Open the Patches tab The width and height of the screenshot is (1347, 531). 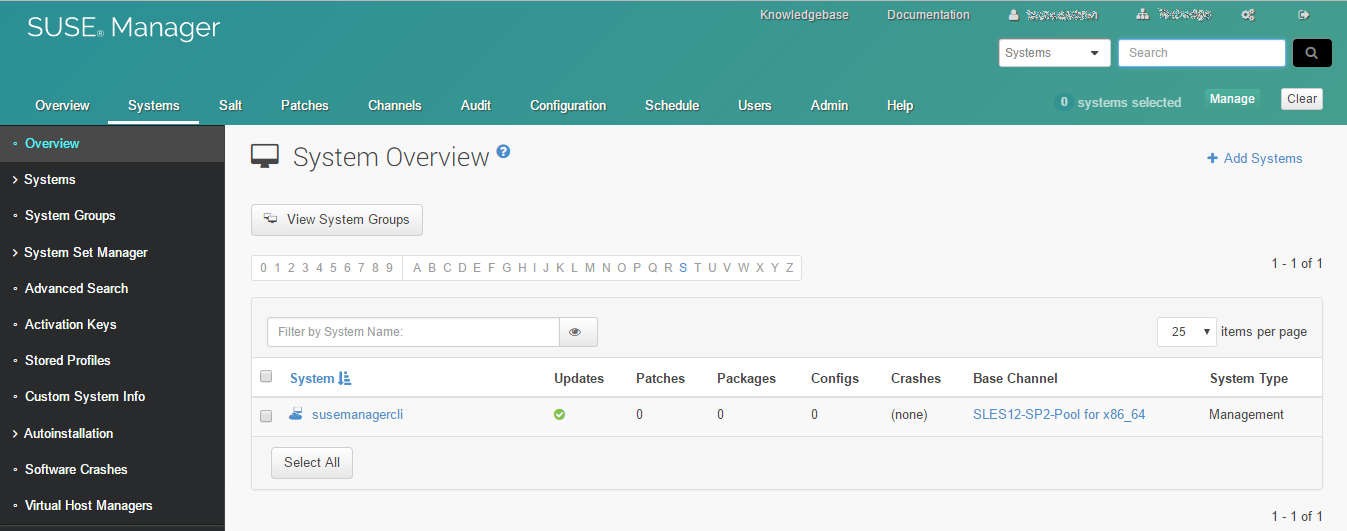click(x=304, y=105)
